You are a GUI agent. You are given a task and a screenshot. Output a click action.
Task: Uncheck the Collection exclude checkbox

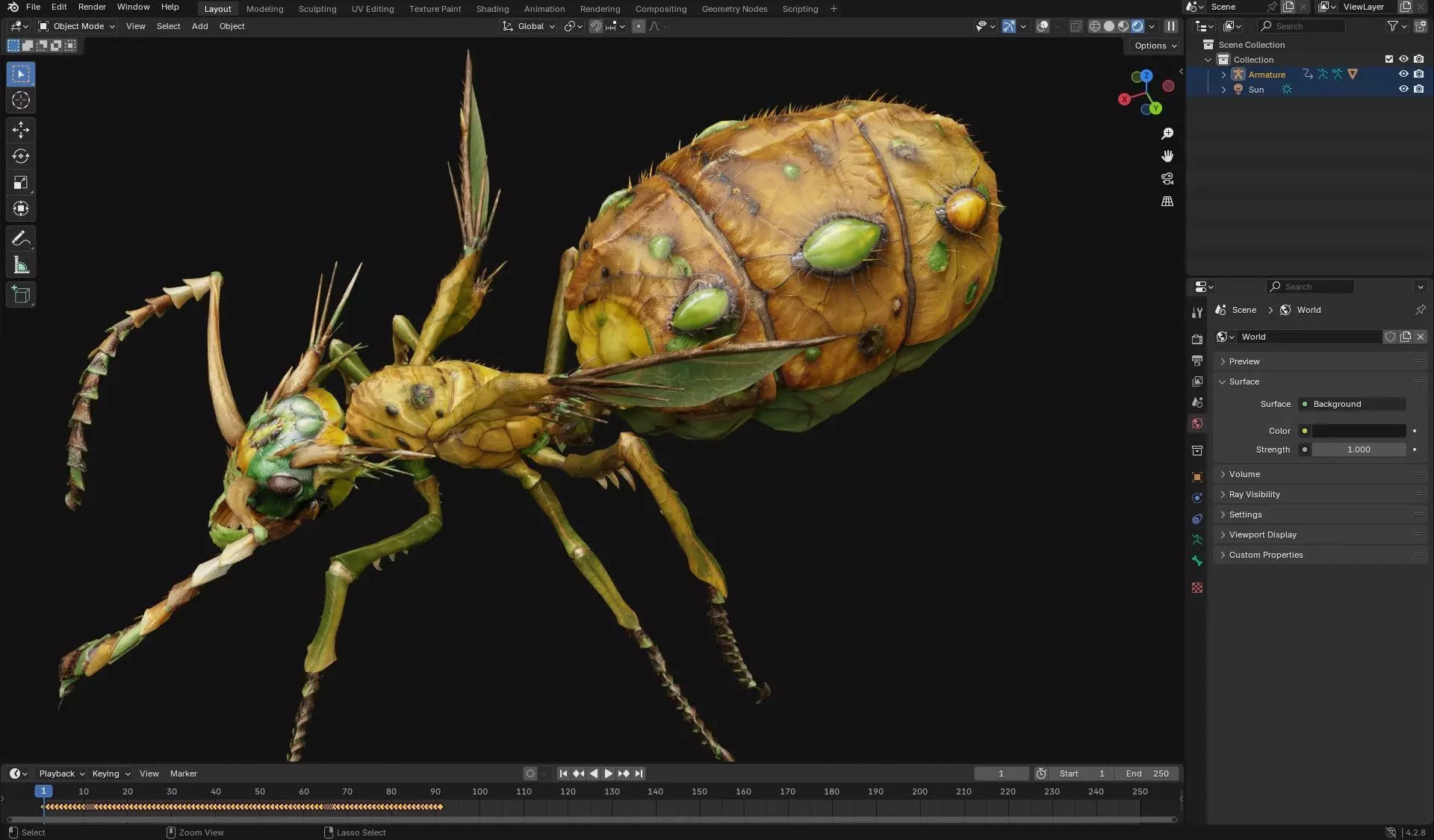tap(1389, 59)
